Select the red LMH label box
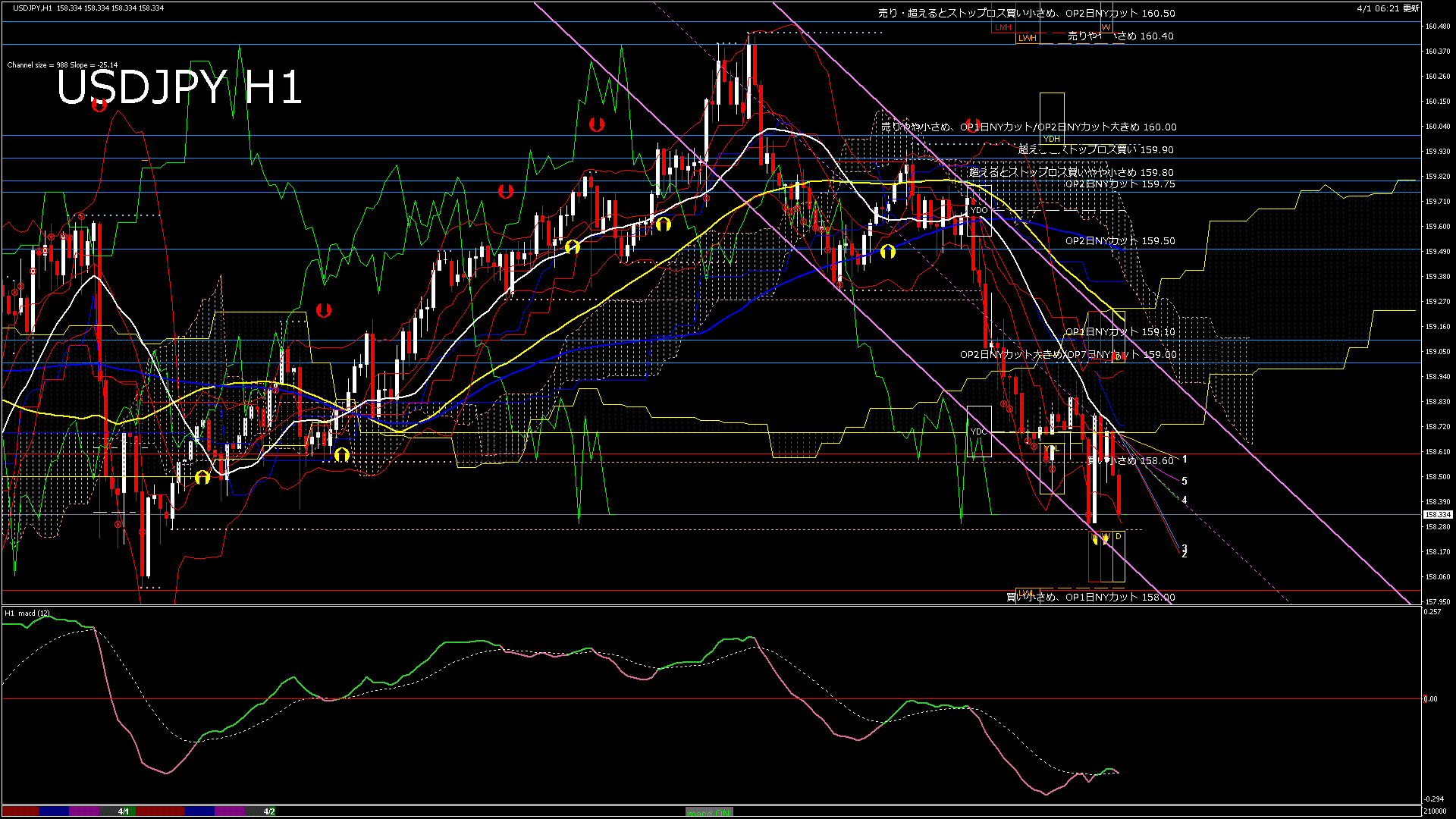Viewport: 1456px width, 819px height. [x=1003, y=27]
